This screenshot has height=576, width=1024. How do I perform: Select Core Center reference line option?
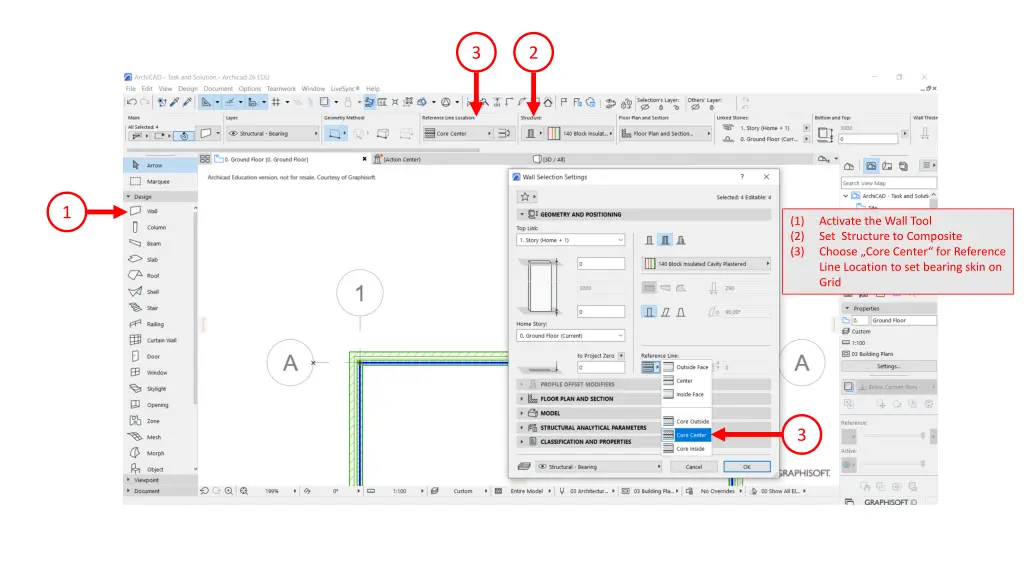686,435
